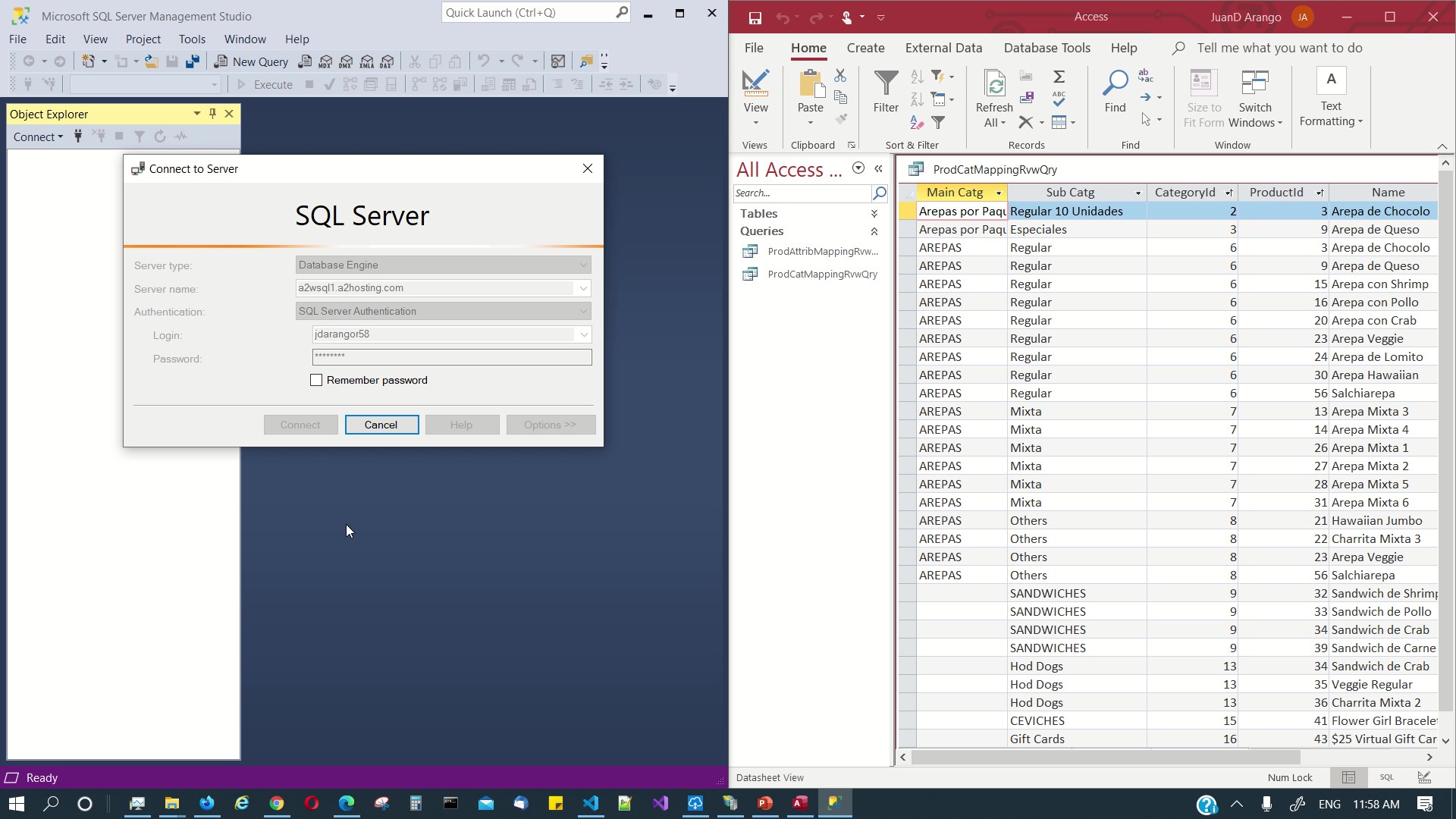Image resolution: width=1456 pixels, height=819 pixels.
Task: Click the Cut scissors icon in Clipboard group
Action: click(840, 75)
